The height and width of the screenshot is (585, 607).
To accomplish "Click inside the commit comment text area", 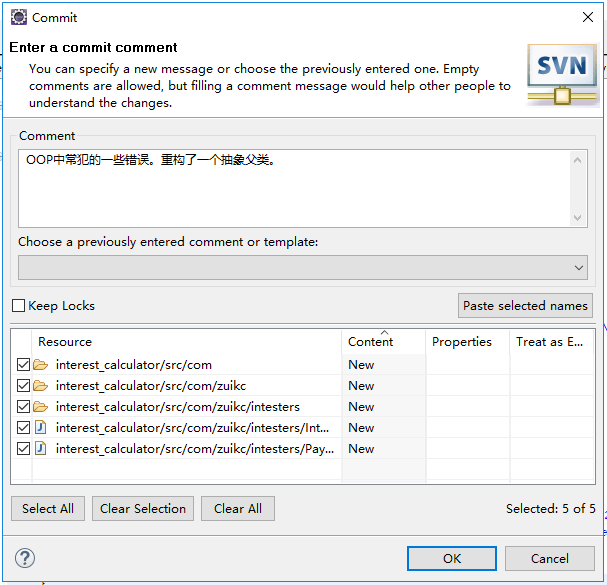I will coord(290,188).
